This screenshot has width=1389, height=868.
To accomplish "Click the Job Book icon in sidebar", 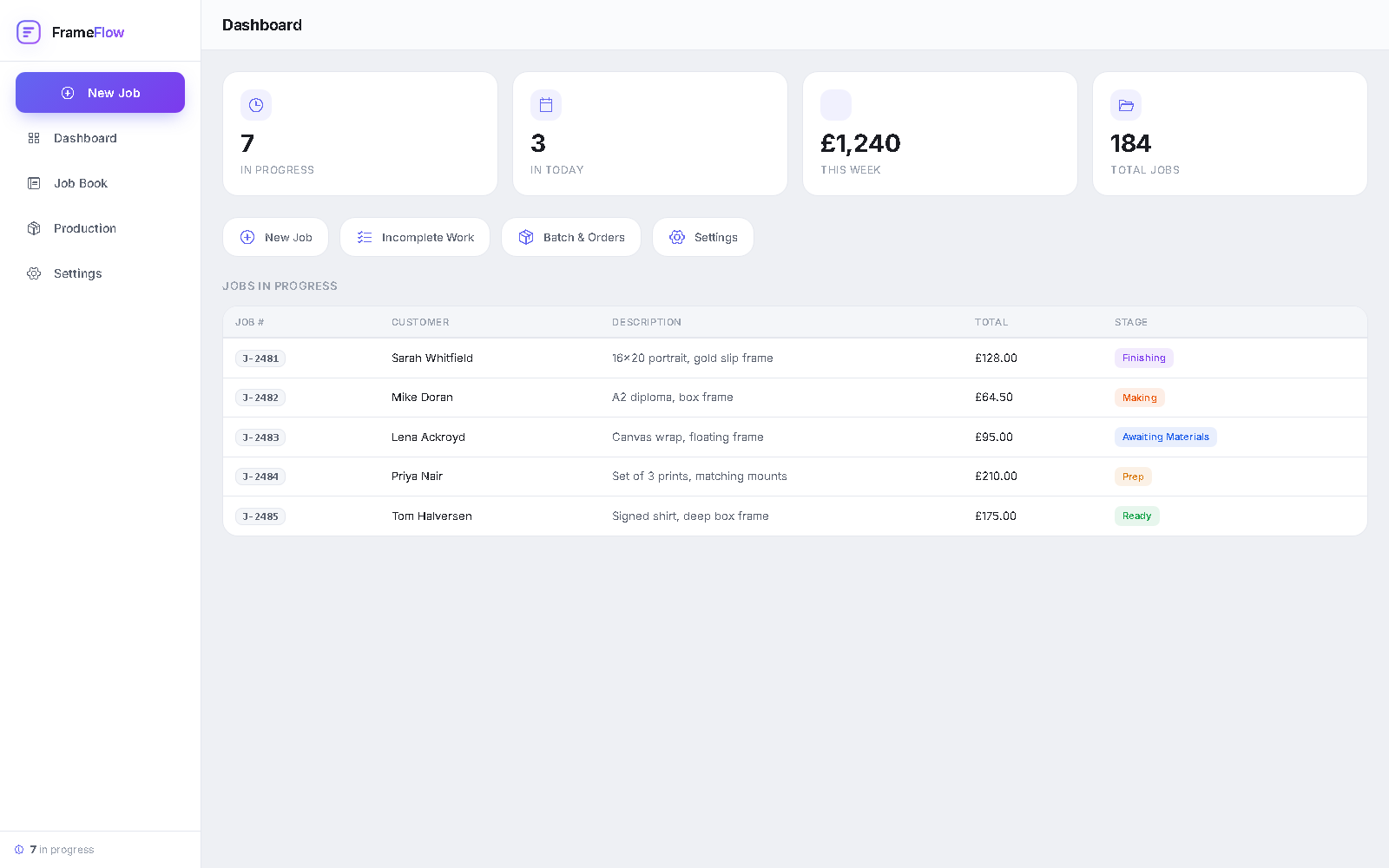I will coord(34,183).
